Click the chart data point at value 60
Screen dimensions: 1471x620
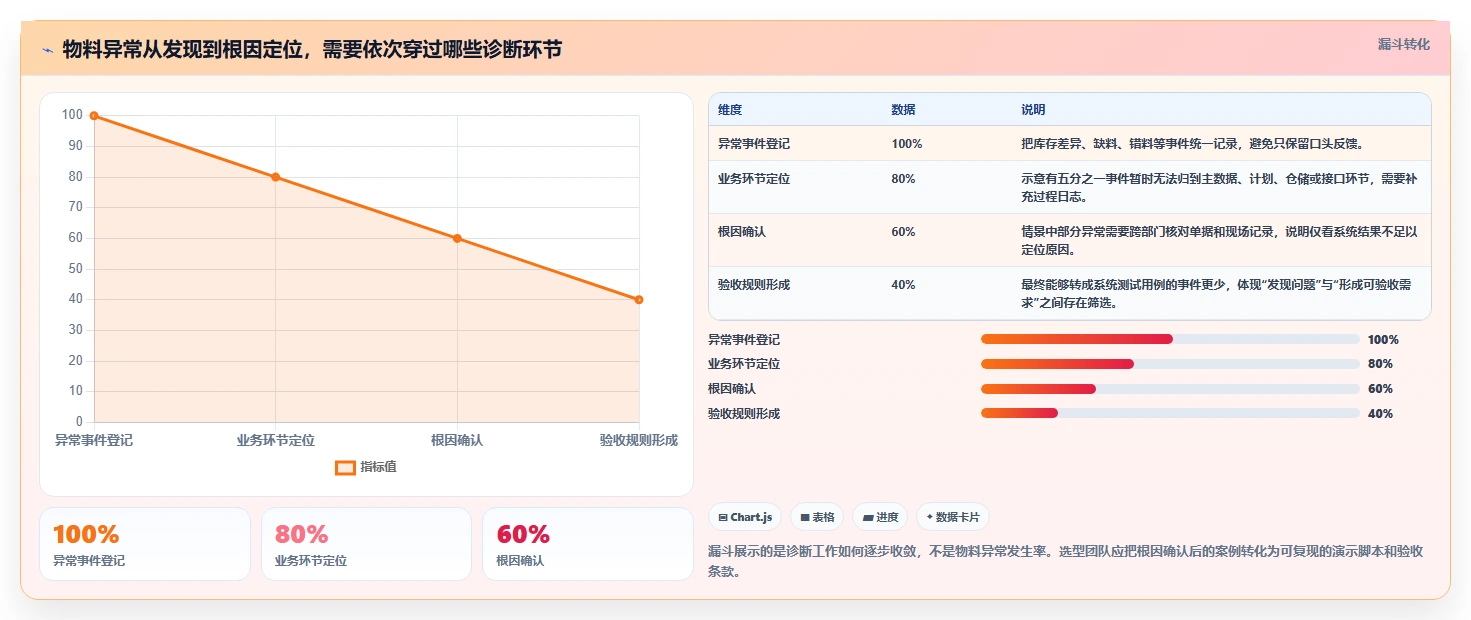457,238
